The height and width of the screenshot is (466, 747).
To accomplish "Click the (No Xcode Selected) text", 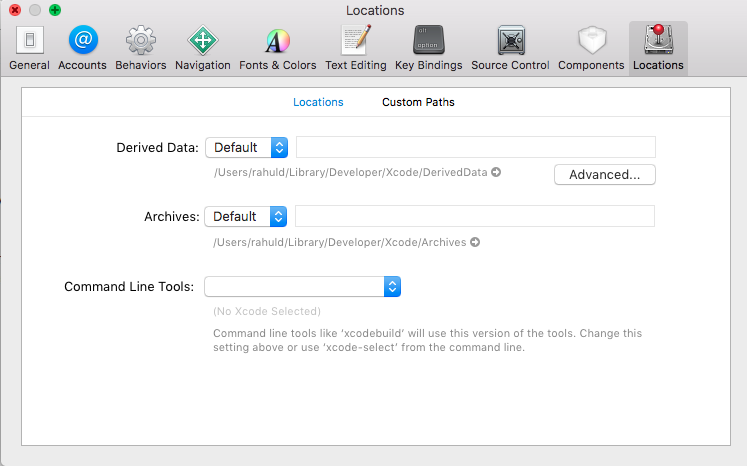I will 267,311.
